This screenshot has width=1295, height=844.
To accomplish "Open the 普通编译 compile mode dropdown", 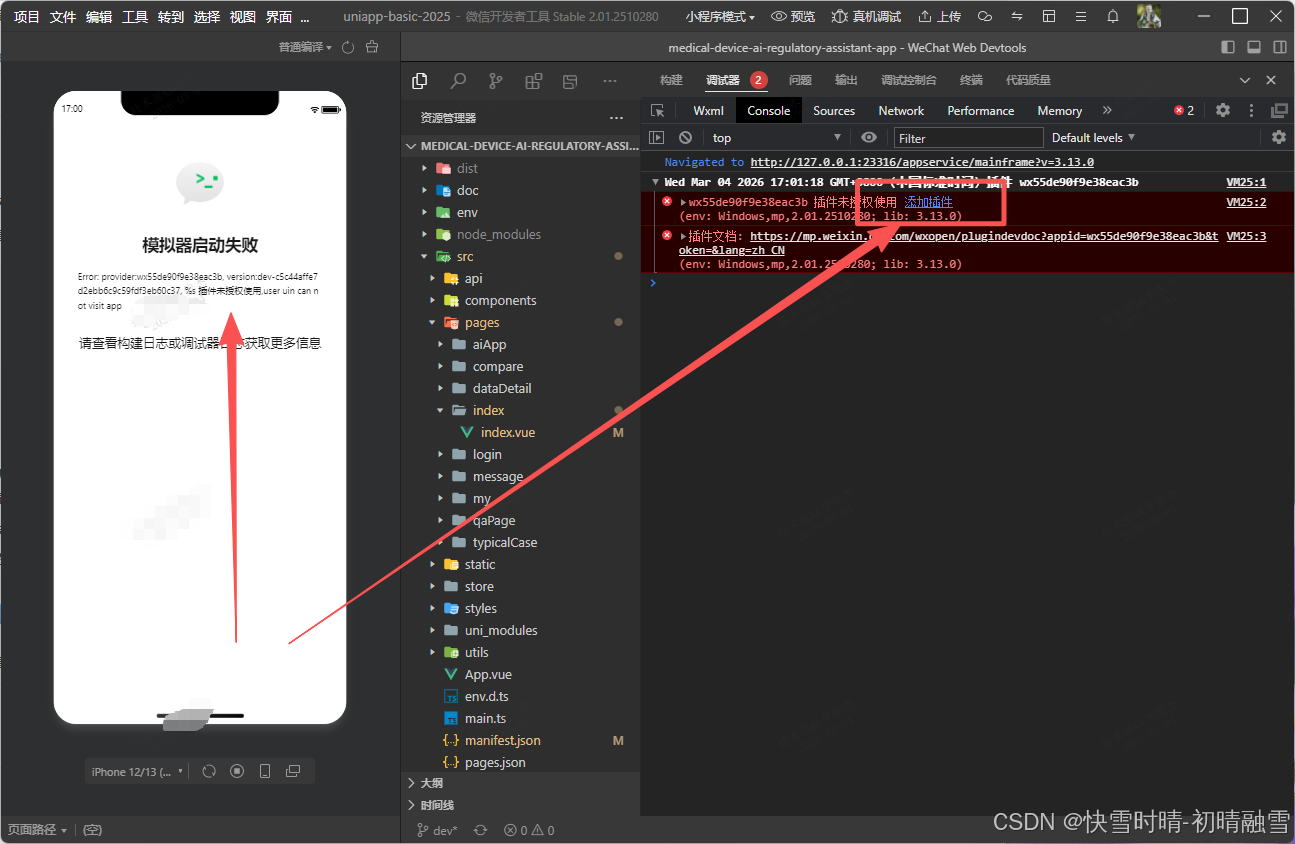I will (x=305, y=47).
